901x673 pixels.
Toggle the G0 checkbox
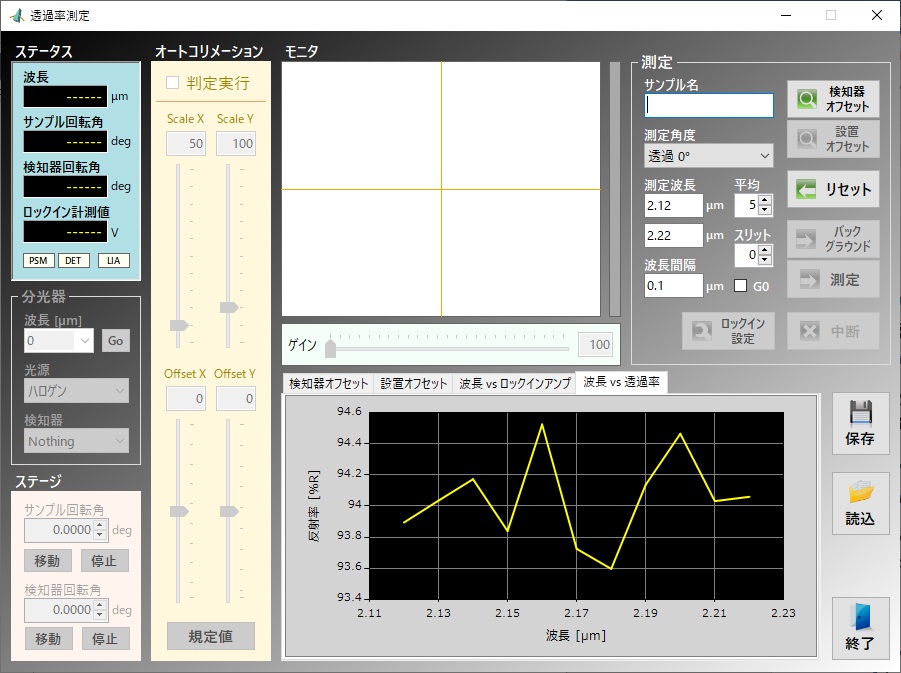(741, 286)
